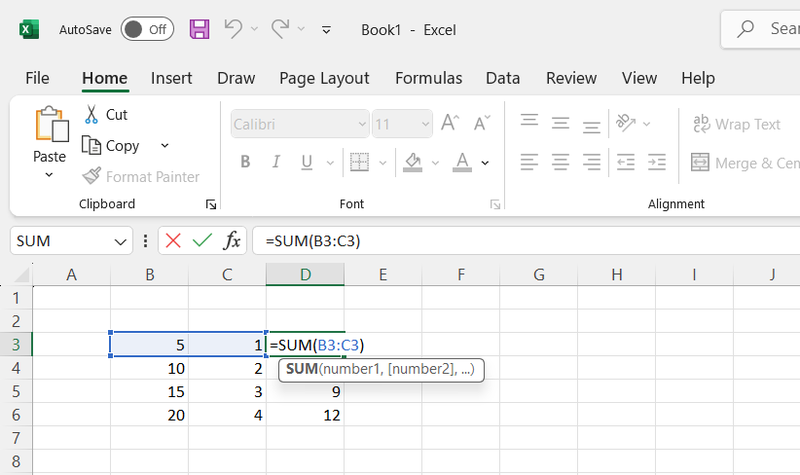This screenshot has width=800, height=475.
Task: Click the Align Right icon
Action: point(591,162)
